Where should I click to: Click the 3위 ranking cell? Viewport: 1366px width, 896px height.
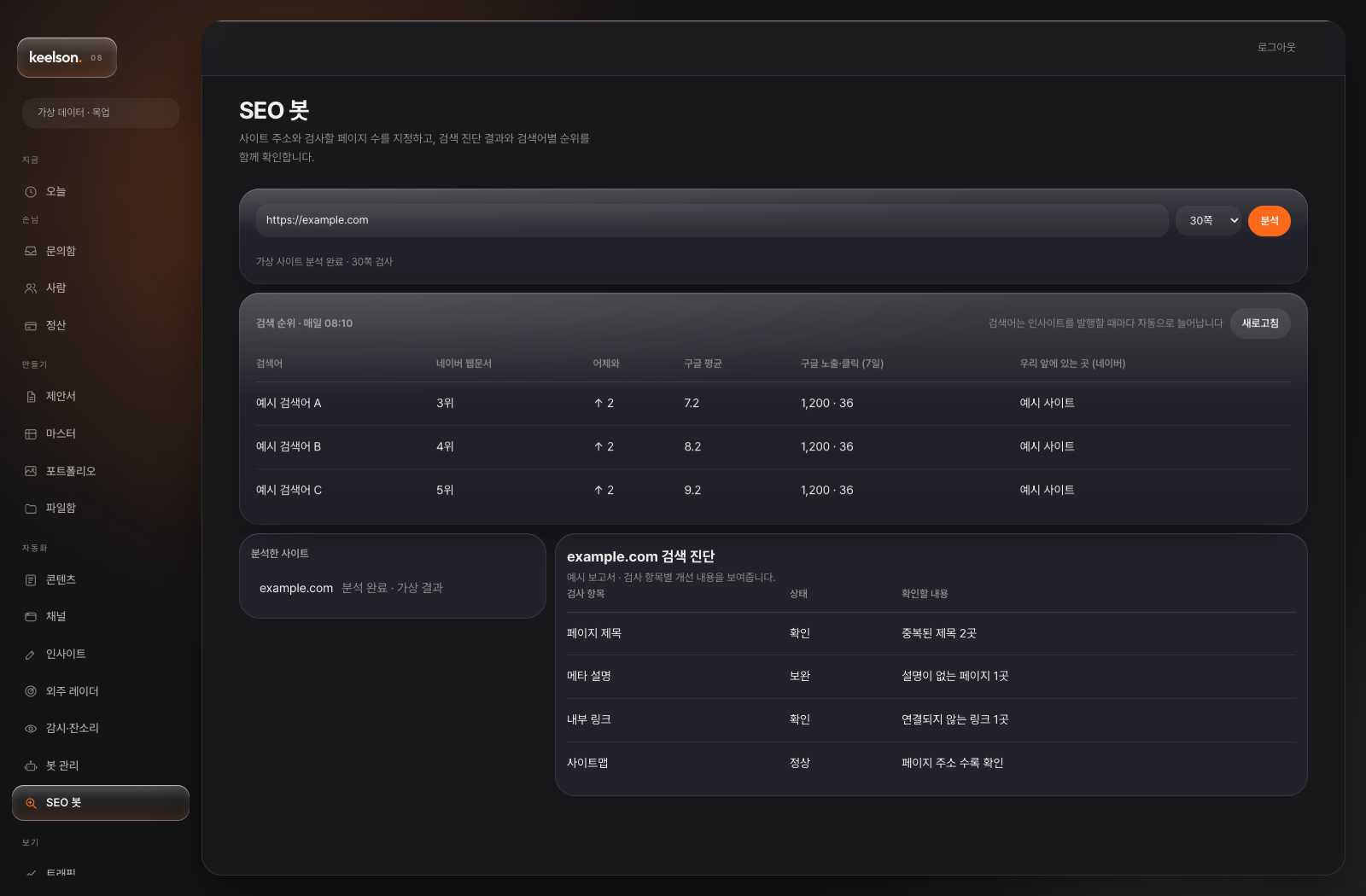(445, 403)
